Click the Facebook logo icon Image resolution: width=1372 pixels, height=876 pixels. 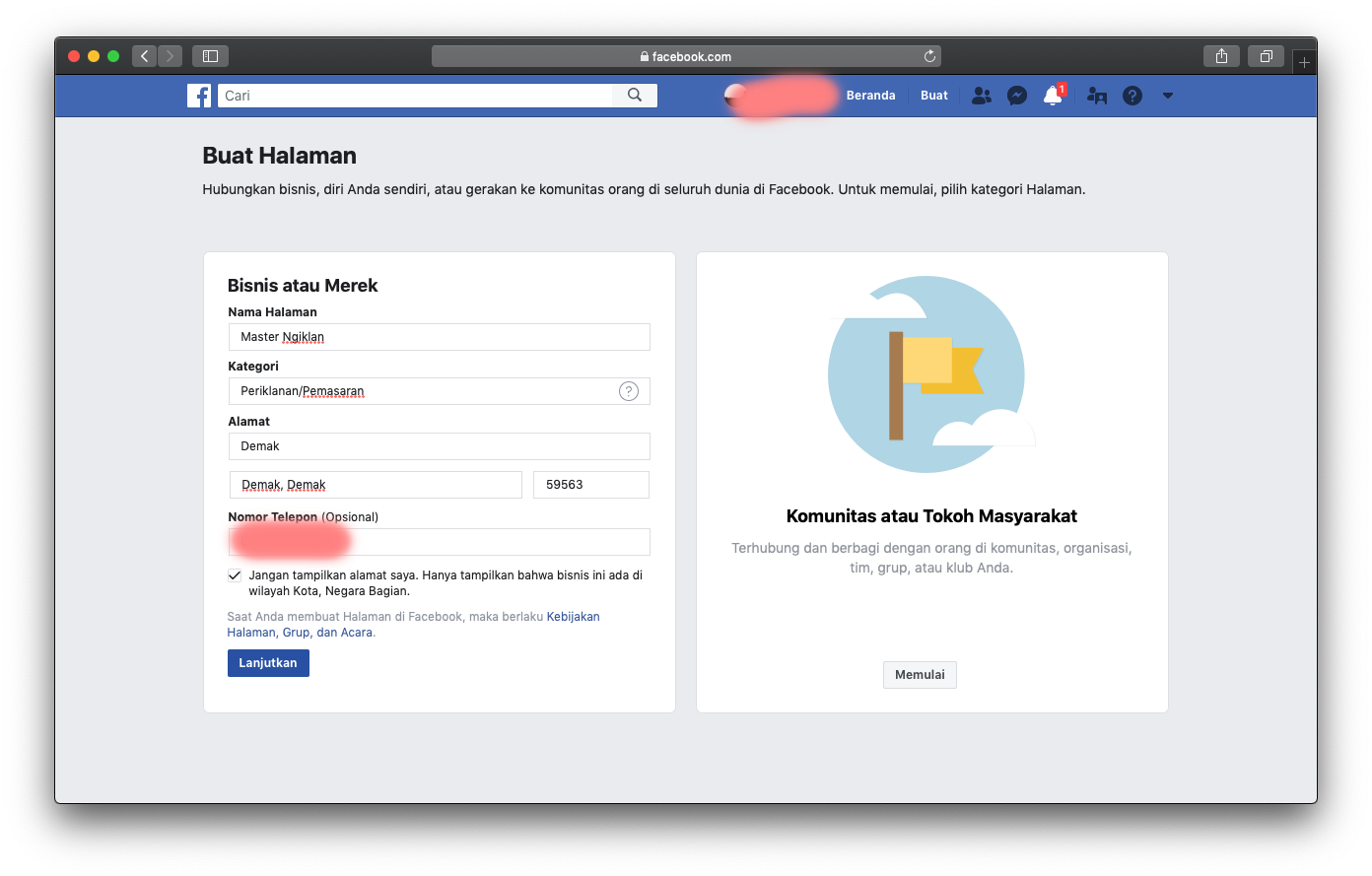click(199, 96)
